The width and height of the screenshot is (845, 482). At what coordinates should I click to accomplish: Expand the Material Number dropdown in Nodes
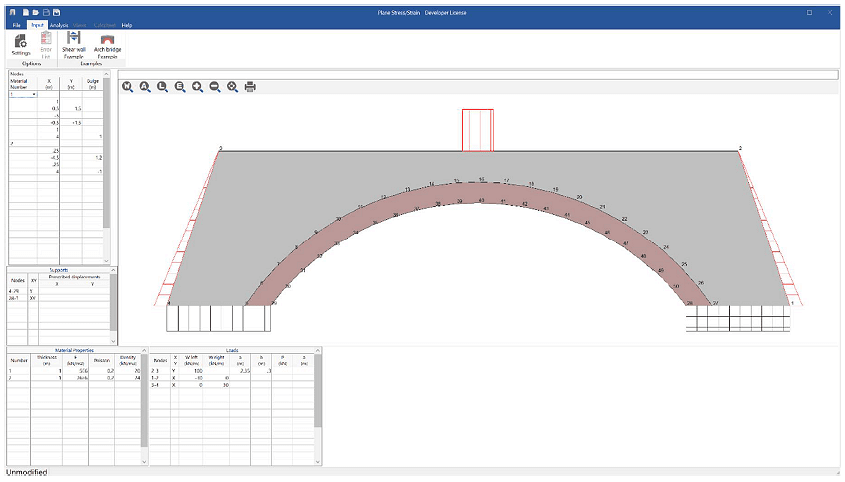point(35,95)
